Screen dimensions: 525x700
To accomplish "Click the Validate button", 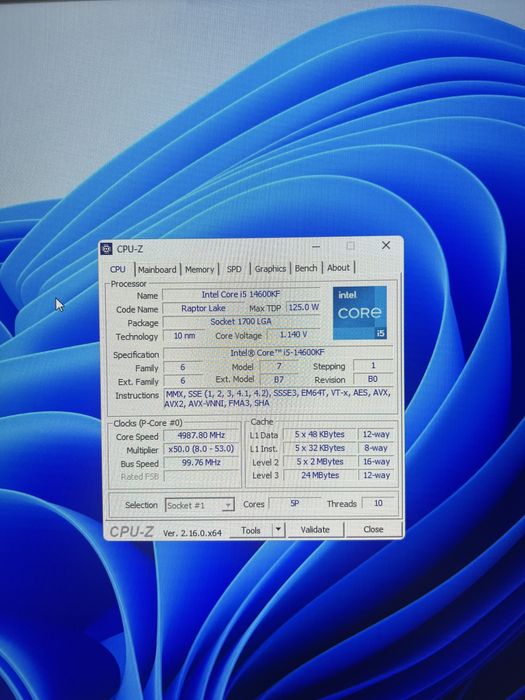I will pos(315,529).
